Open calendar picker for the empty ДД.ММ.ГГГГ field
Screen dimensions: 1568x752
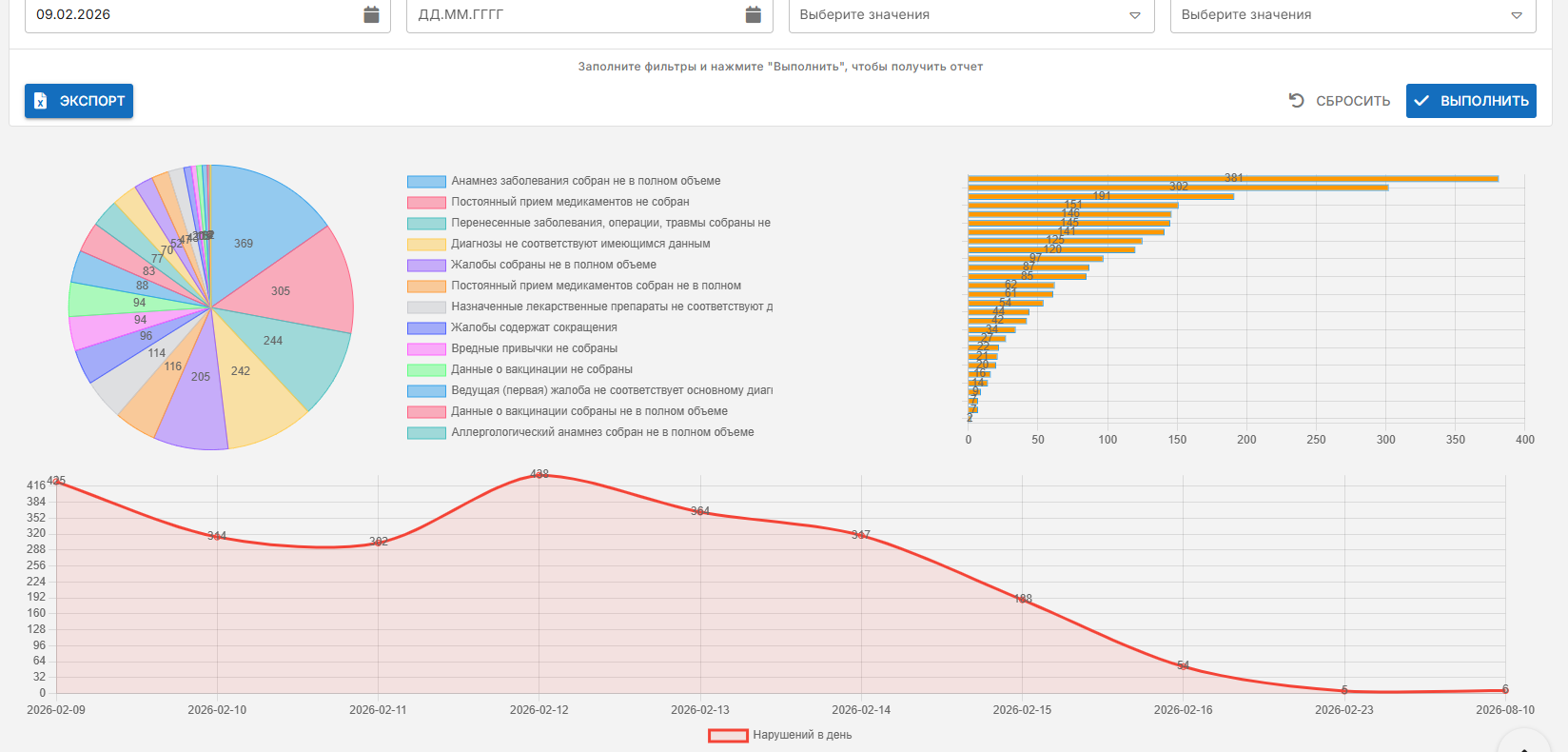(x=753, y=14)
